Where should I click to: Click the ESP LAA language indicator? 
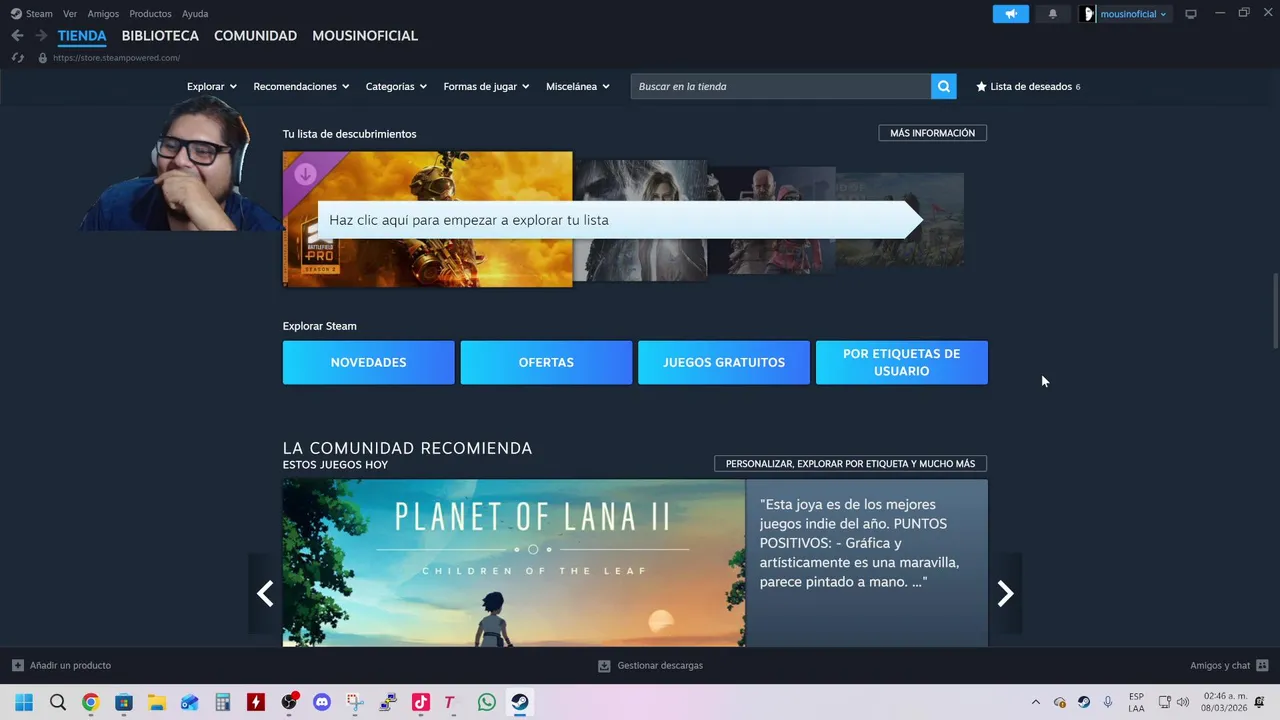point(1137,702)
